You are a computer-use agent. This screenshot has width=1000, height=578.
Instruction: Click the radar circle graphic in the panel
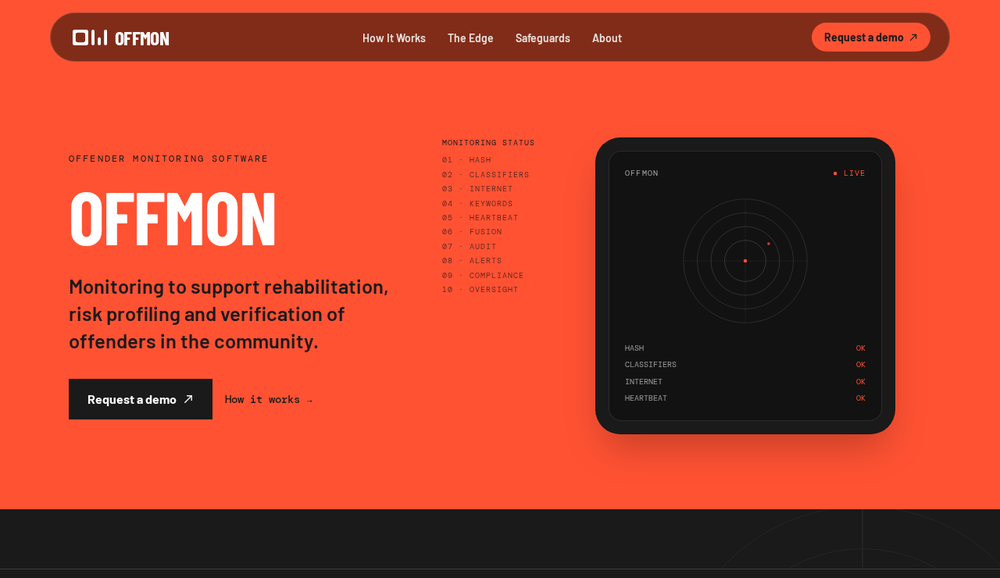pyautogui.click(x=745, y=260)
